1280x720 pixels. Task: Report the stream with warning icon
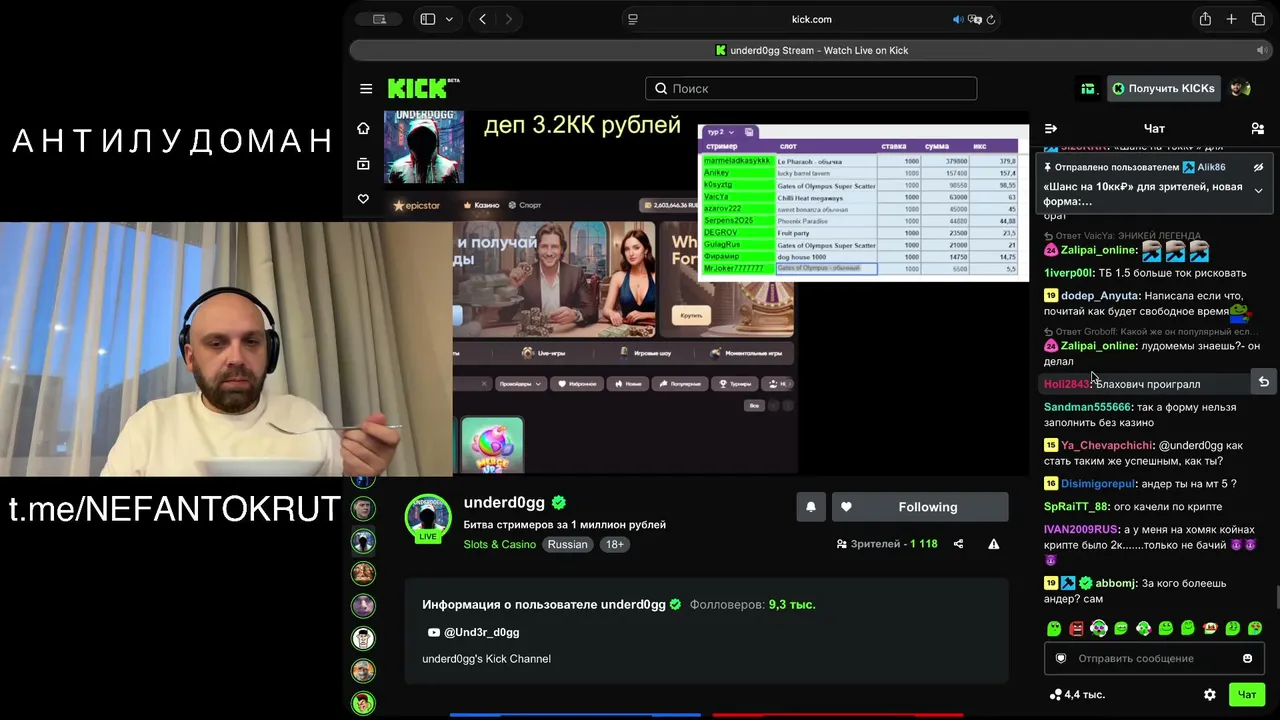coord(994,544)
